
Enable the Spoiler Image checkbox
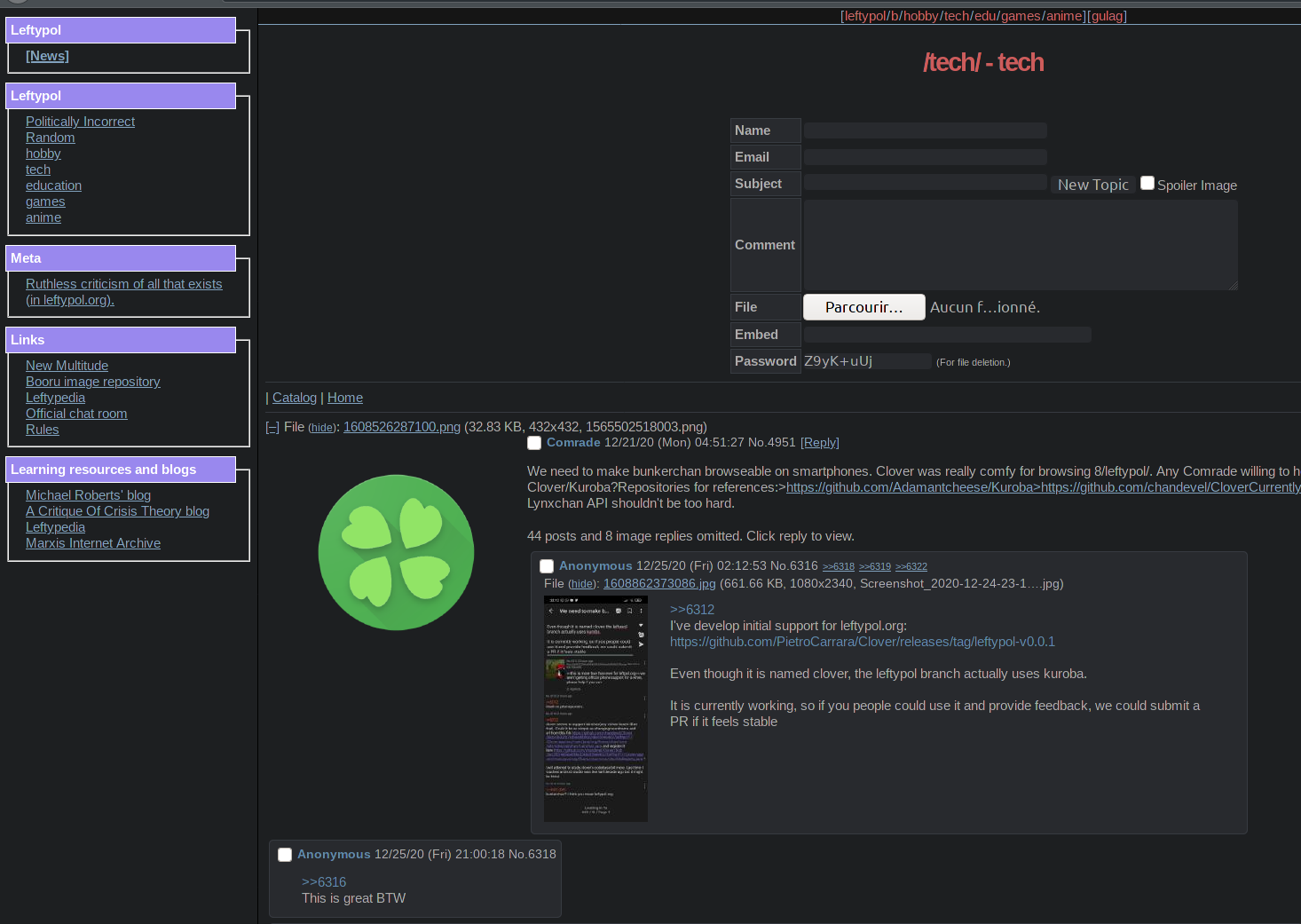pyautogui.click(x=1147, y=184)
